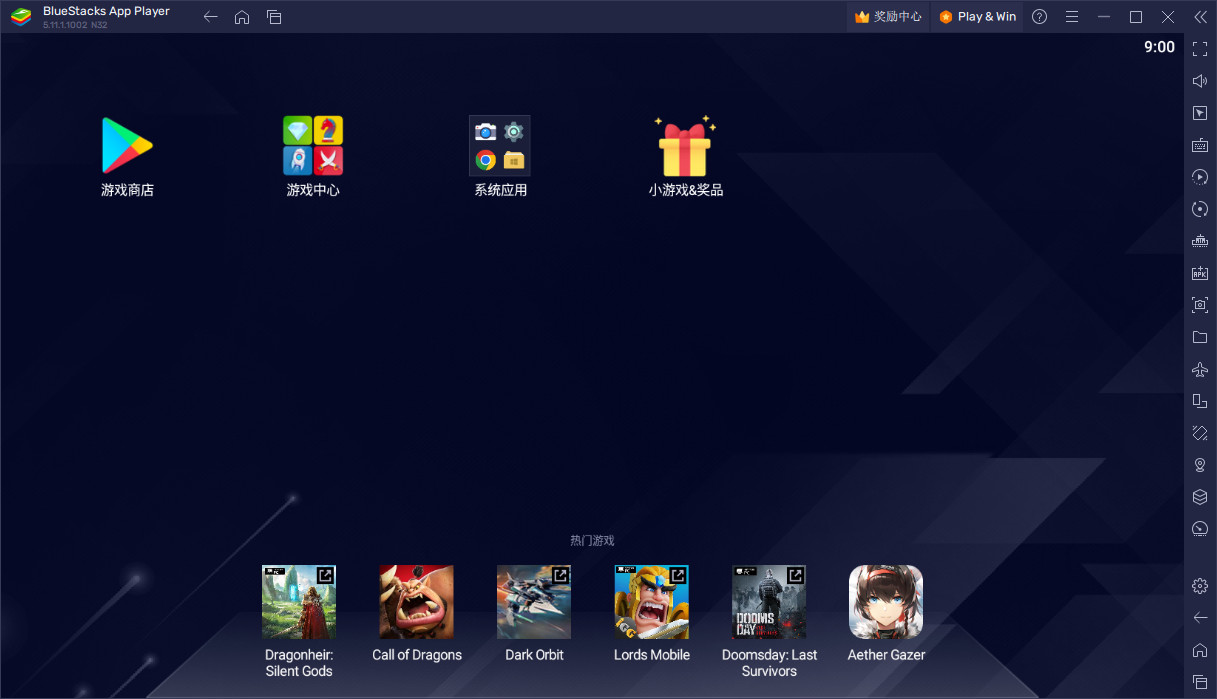Open the multi-instance layers icon
The height and width of the screenshot is (699, 1217).
pyautogui.click(x=1200, y=497)
